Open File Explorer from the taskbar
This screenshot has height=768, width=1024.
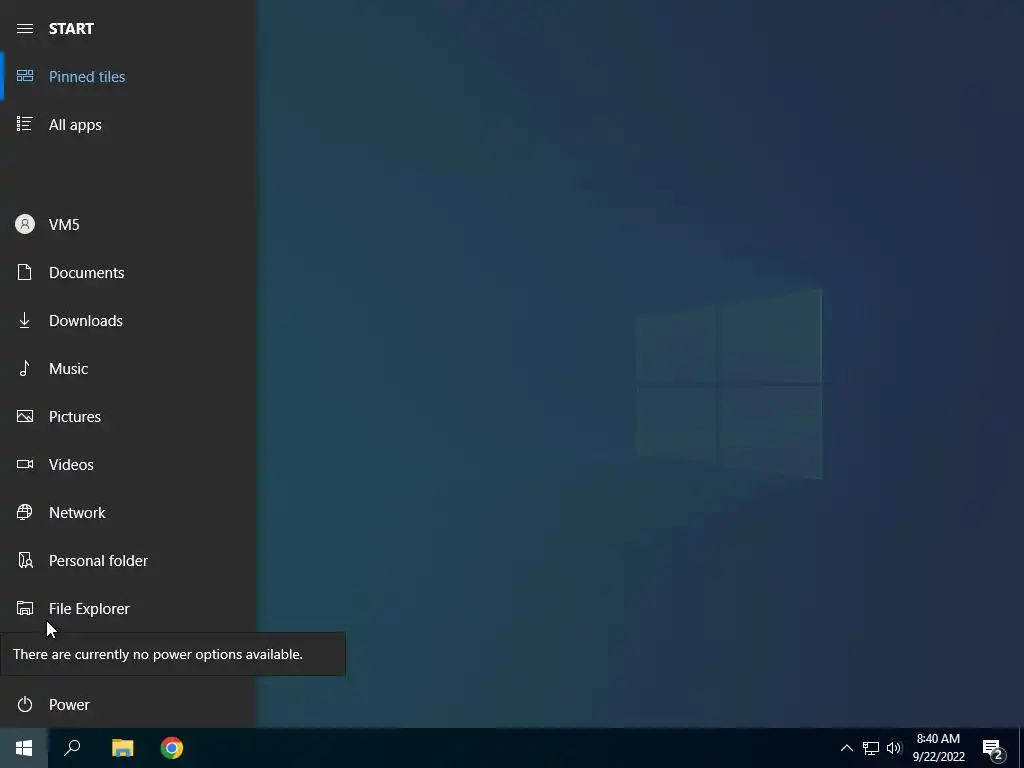(x=122, y=748)
